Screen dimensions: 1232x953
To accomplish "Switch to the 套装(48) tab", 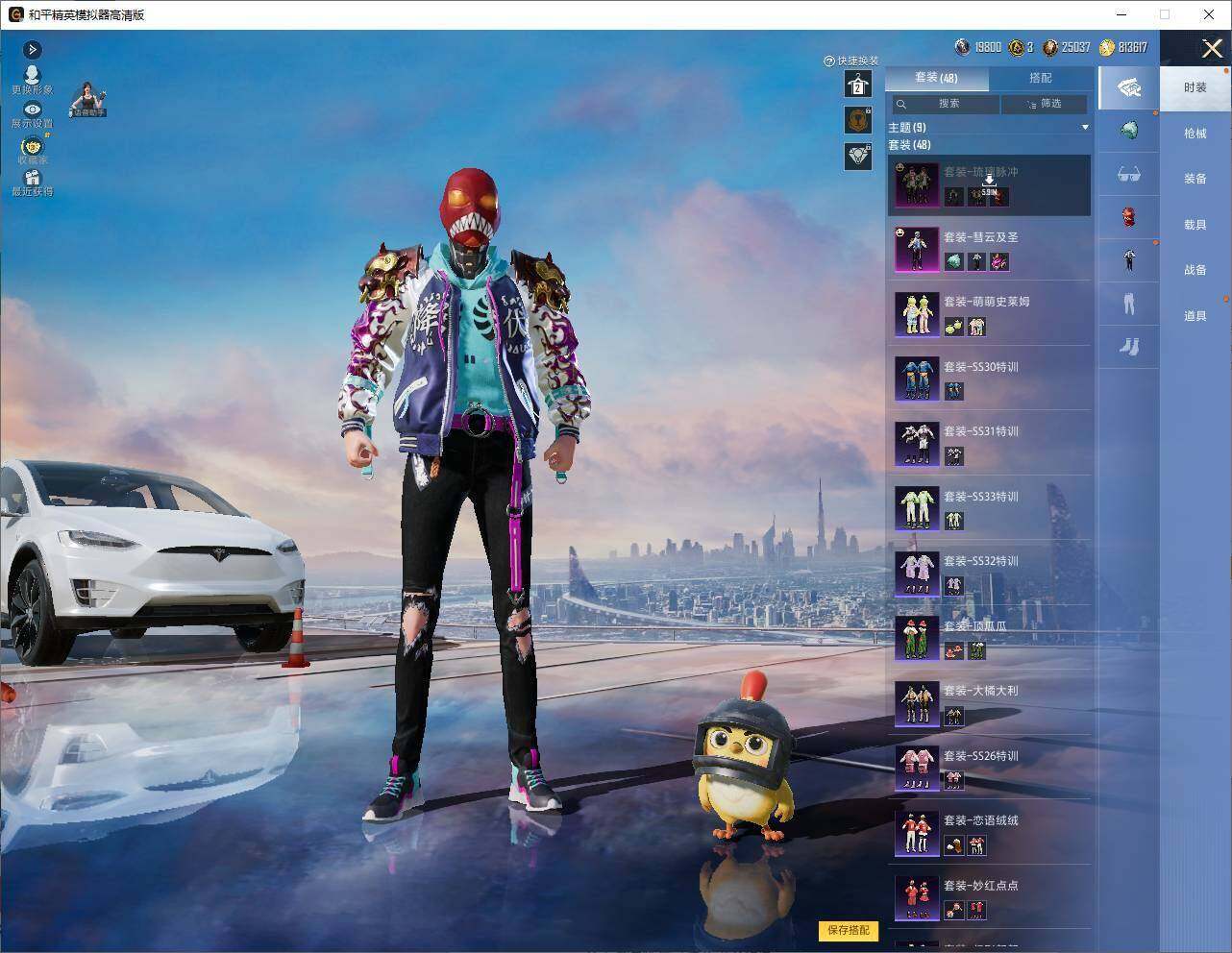I will tap(936, 78).
